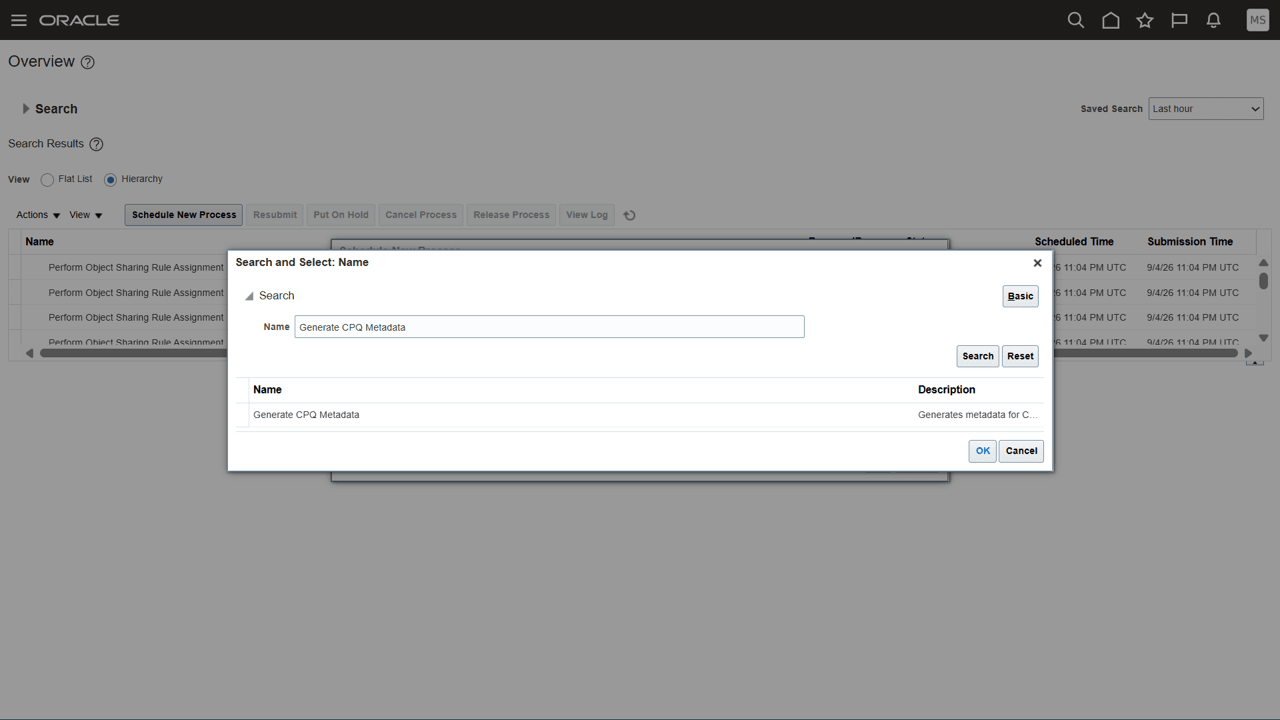Click the Name search input field

click(549, 327)
